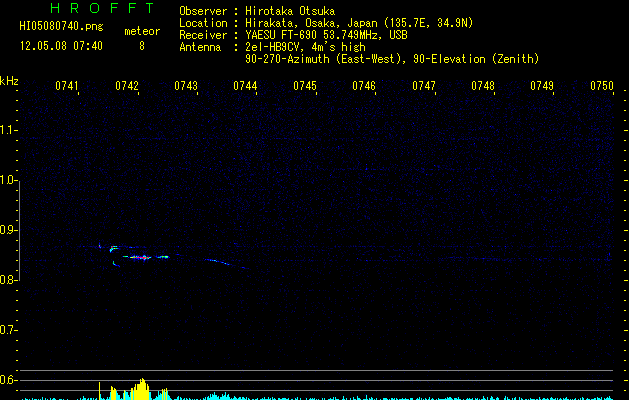629x400 pixels.
Task: Click the 0.8 kHz axis label
Action: pos(8,280)
